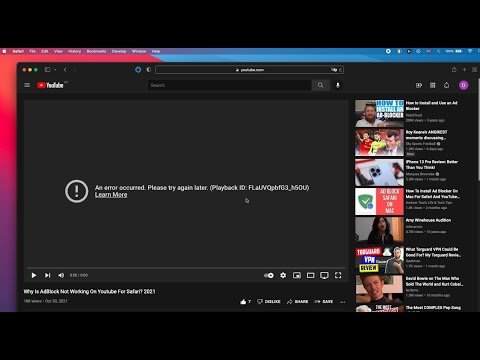
Task: Open the YouTube apps grid
Action: (x=433, y=85)
